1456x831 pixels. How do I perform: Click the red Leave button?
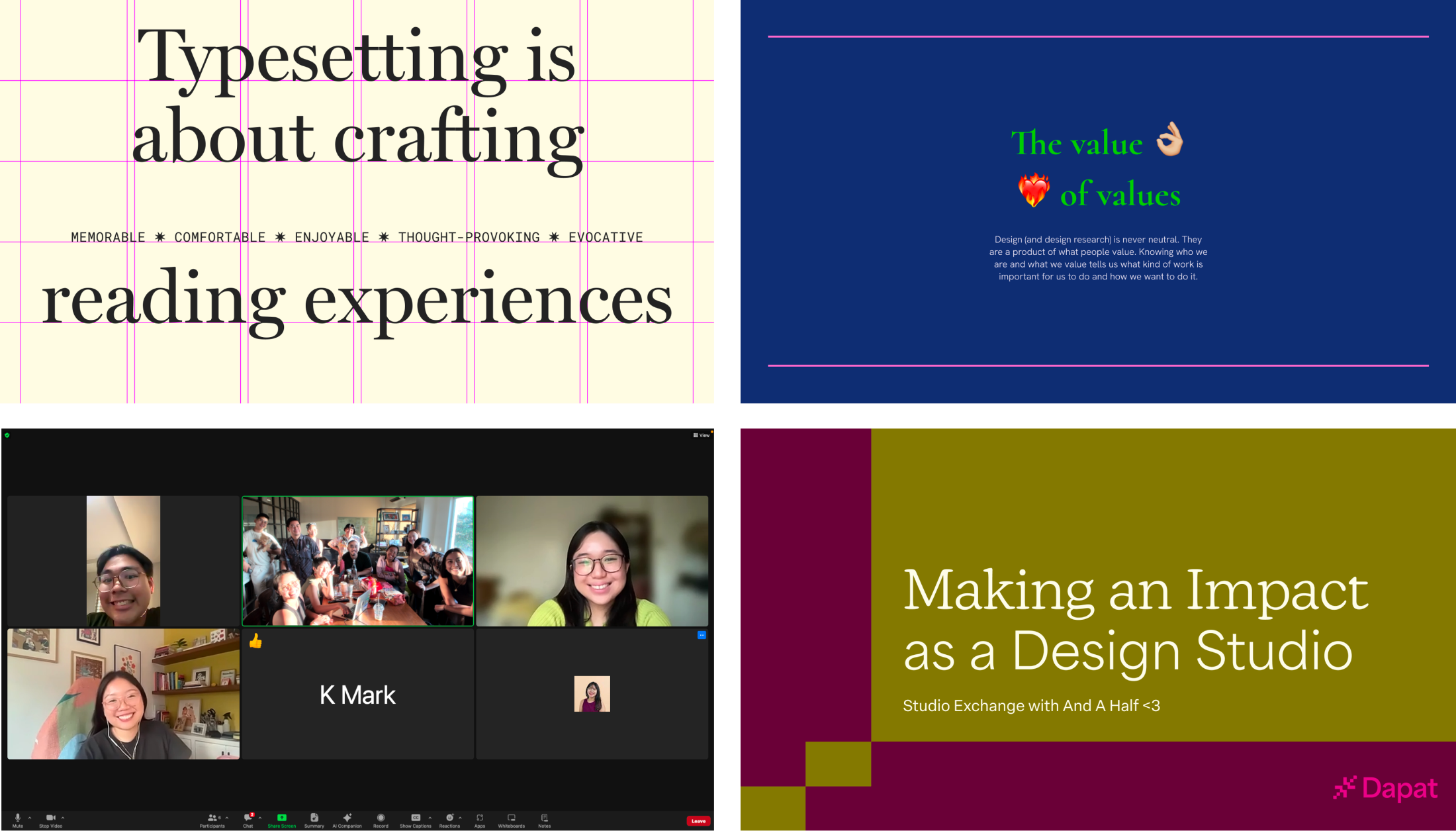click(x=698, y=821)
